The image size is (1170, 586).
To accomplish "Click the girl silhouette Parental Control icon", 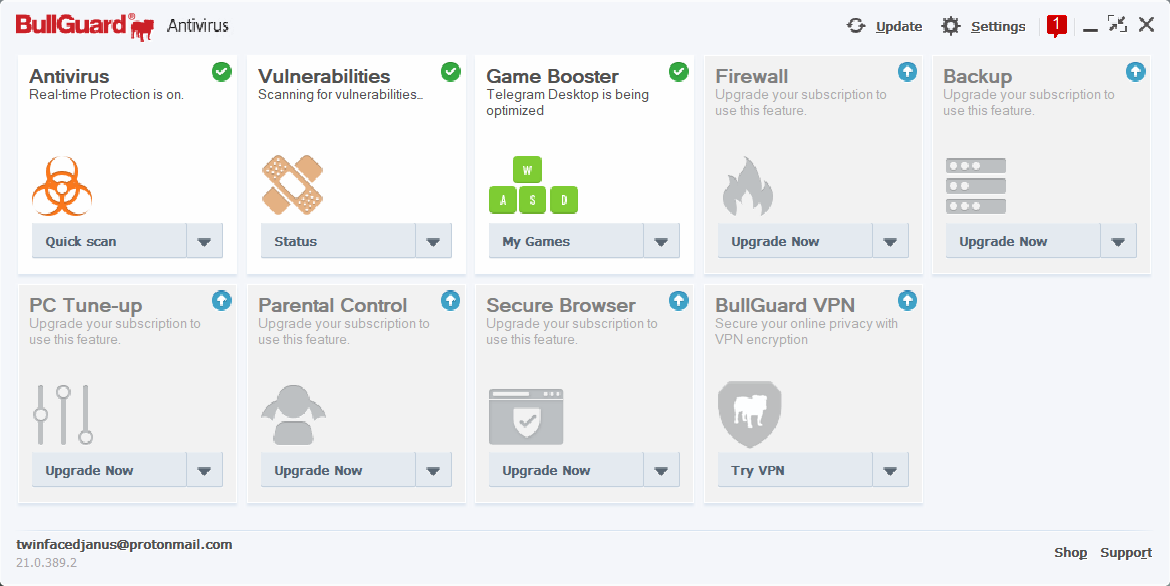I will [x=293, y=415].
